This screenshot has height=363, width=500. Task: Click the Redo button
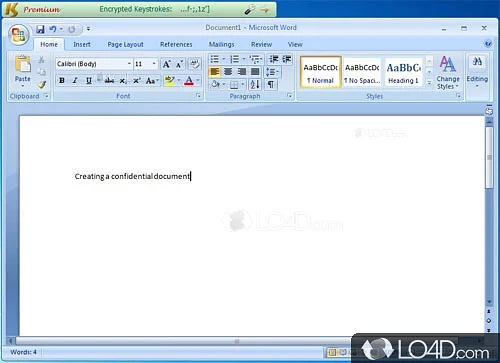pos(72,29)
